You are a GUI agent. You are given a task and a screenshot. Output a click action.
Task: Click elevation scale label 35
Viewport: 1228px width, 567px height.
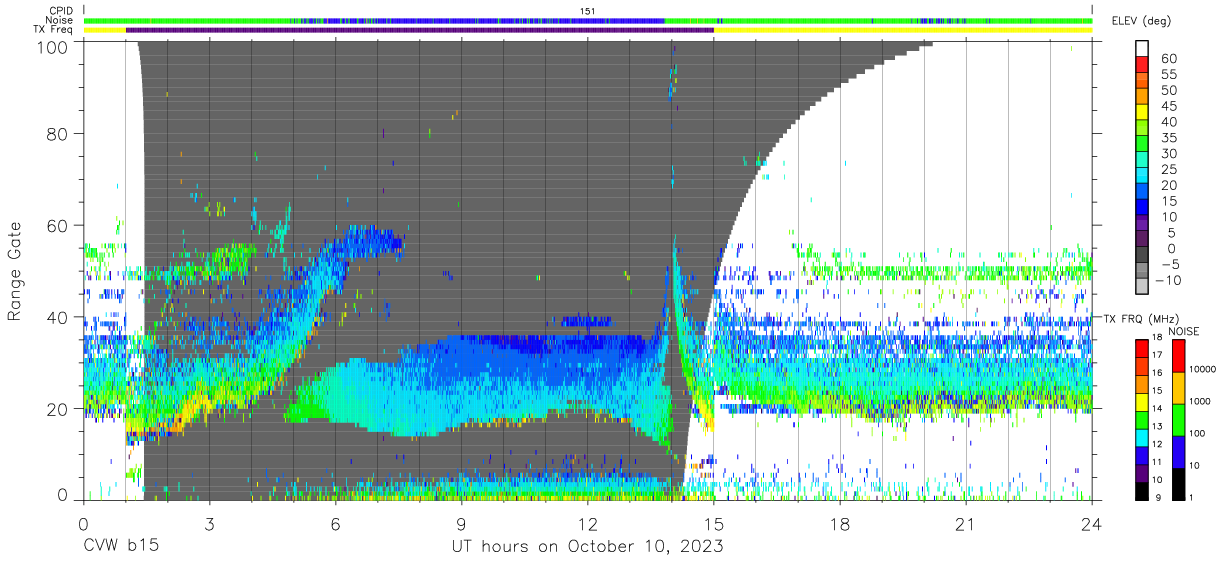[1169, 138]
